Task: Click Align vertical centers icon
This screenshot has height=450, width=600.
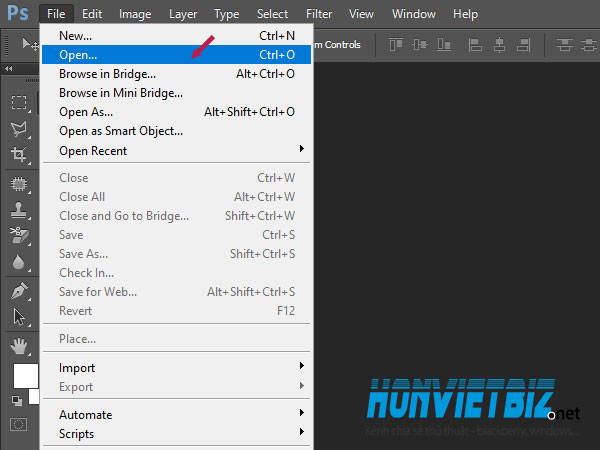Action: (x=420, y=45)
